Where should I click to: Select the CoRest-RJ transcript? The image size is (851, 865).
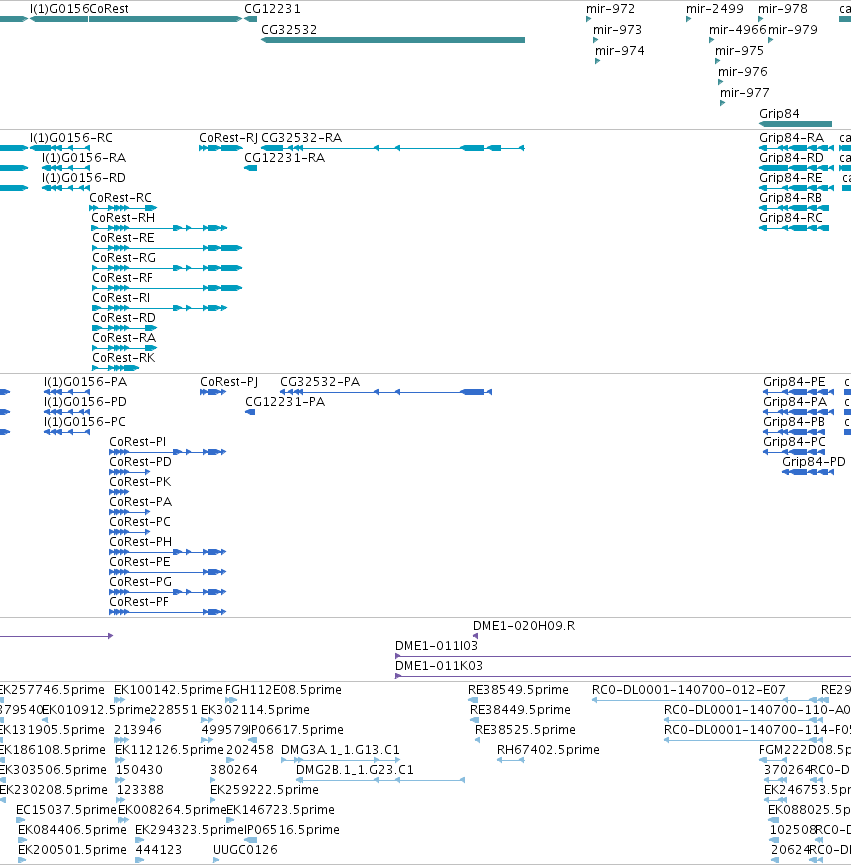click(x=221, y=148)
